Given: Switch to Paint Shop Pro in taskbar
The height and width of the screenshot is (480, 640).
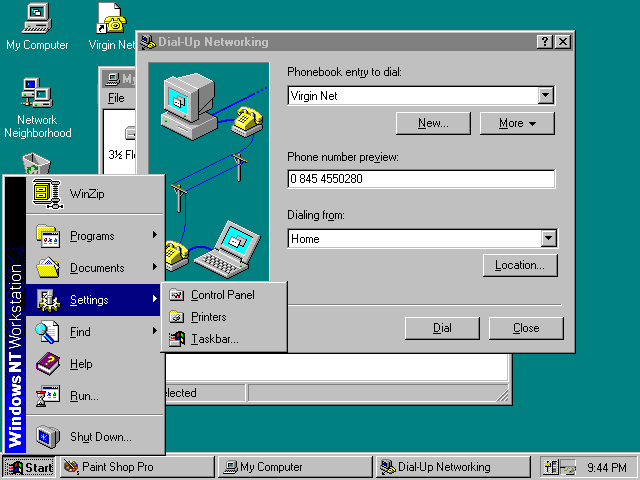Looking at the screenshot, I should pyautogui.click(x=137, y=467).
